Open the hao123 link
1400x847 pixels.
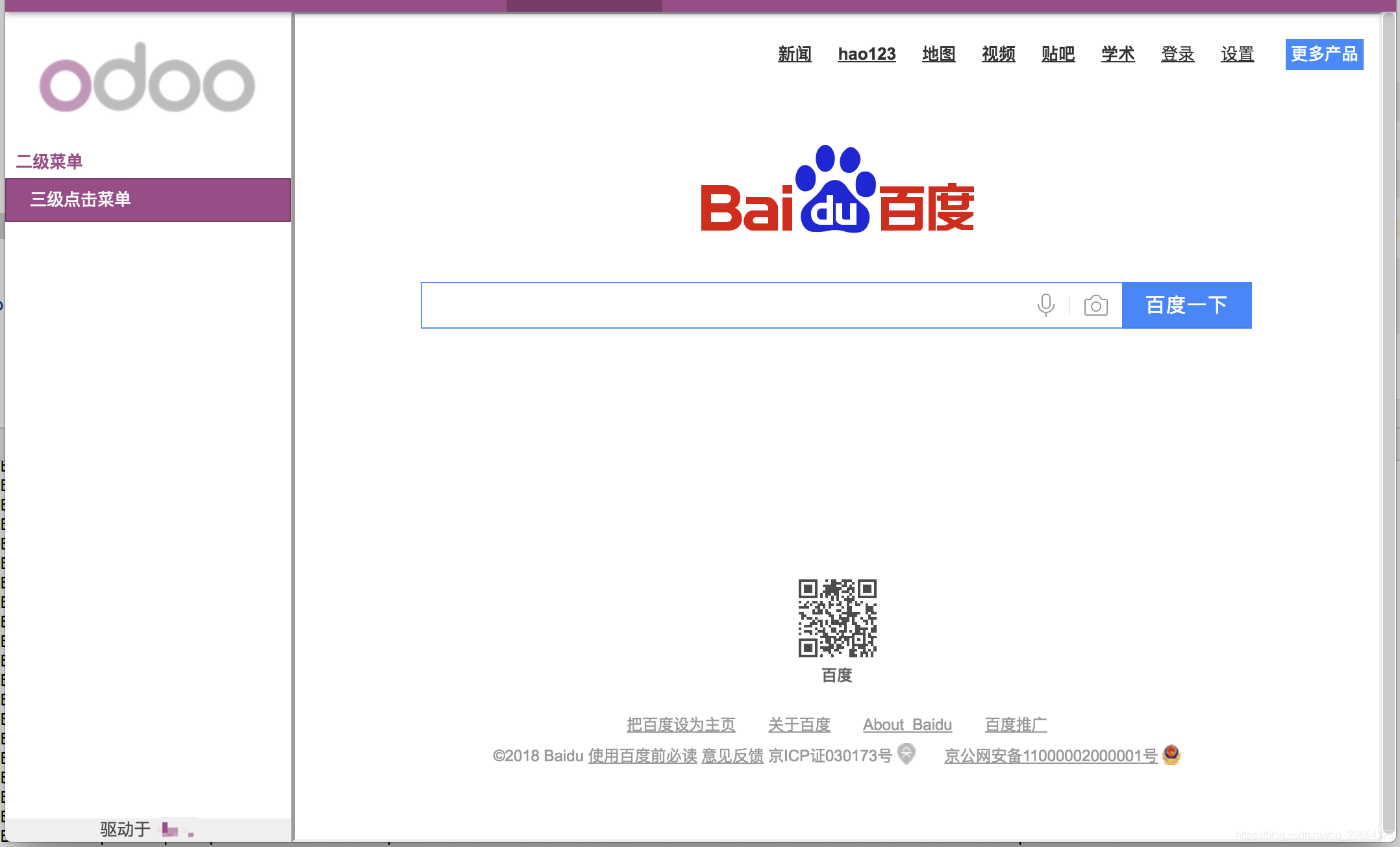867,54
